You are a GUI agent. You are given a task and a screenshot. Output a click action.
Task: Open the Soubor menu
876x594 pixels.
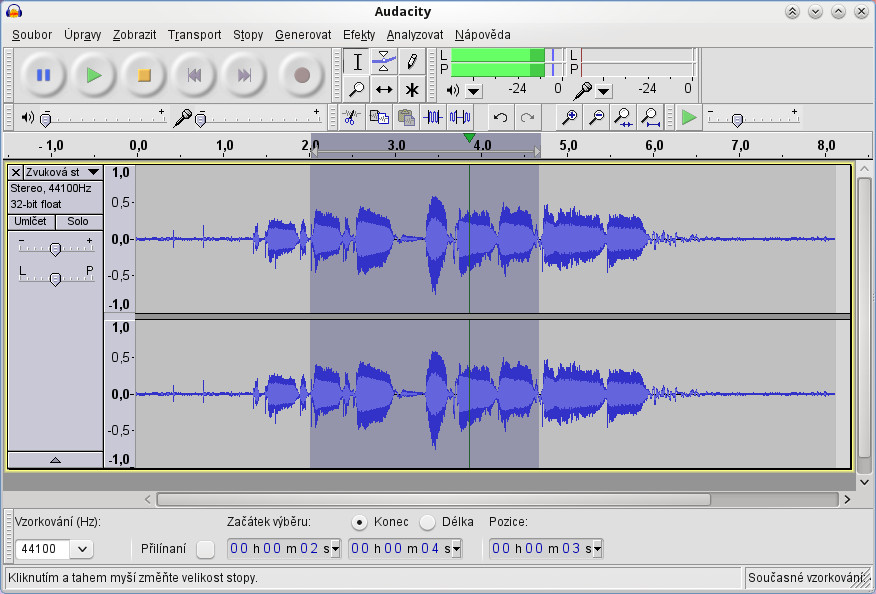32,35
